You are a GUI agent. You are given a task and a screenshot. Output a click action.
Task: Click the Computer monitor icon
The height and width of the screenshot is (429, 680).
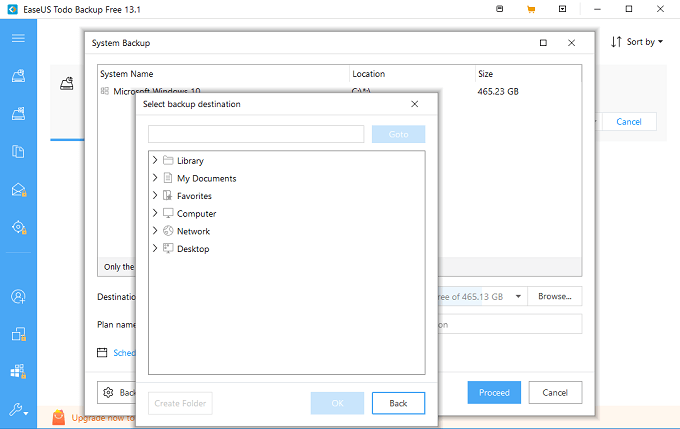(168, 213)
